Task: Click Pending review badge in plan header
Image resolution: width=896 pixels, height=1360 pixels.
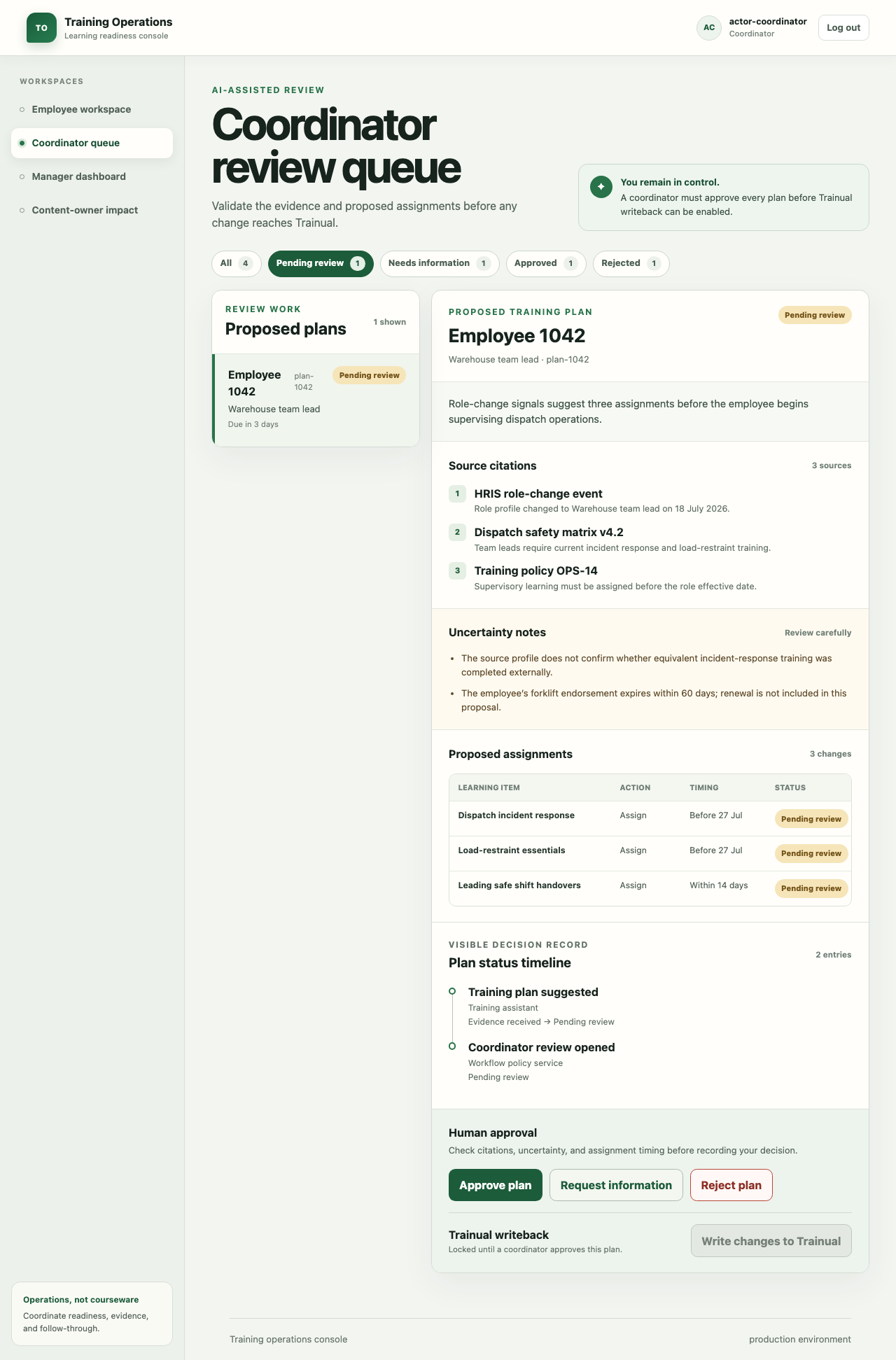Action: click(x=815, y=315)
